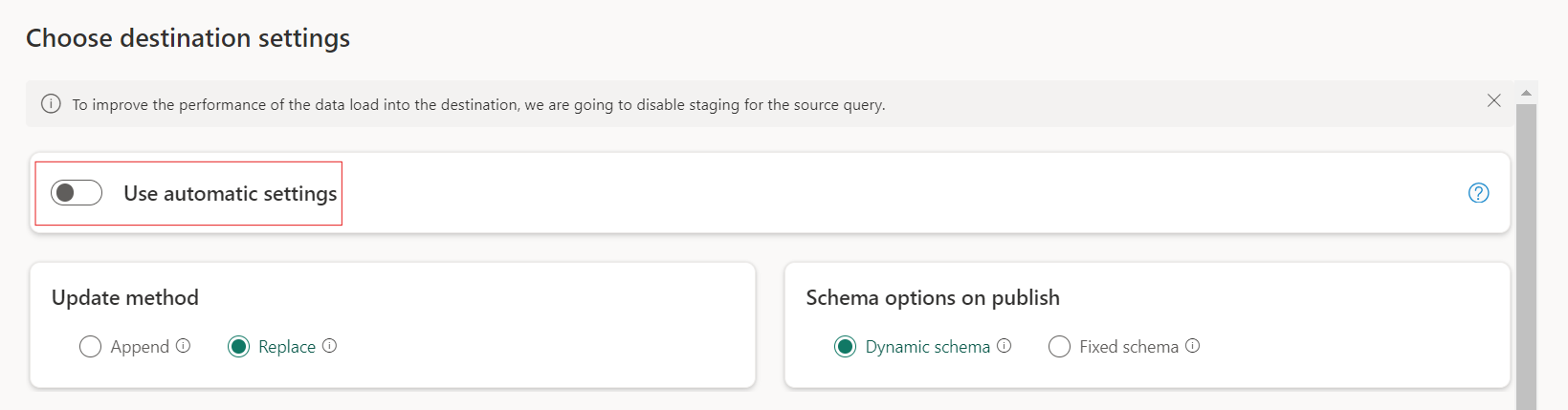Click the Append label text
Viewport: 1568px width, 410px height.
(x=140, y=347)
